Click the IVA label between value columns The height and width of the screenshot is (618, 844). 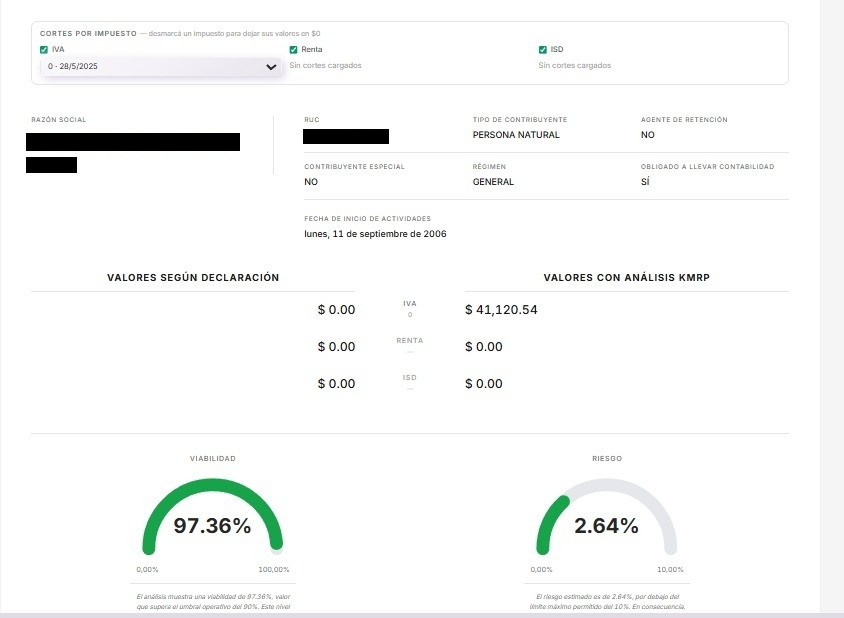[410, 304]
